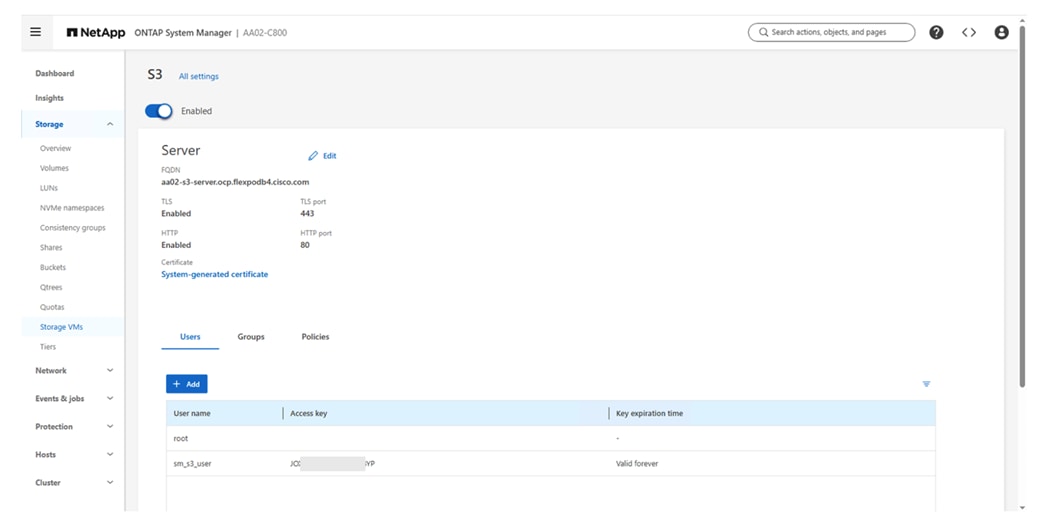
Task: Open Consistency groups
Action: click(x=73, y=228)
